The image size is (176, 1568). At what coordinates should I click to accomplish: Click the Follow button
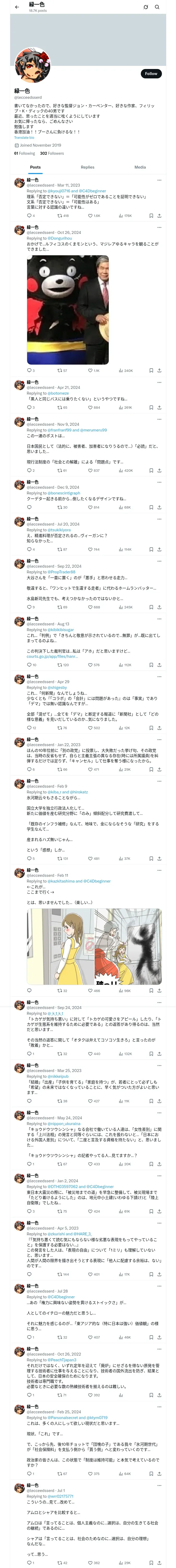[x=150, y=74]
